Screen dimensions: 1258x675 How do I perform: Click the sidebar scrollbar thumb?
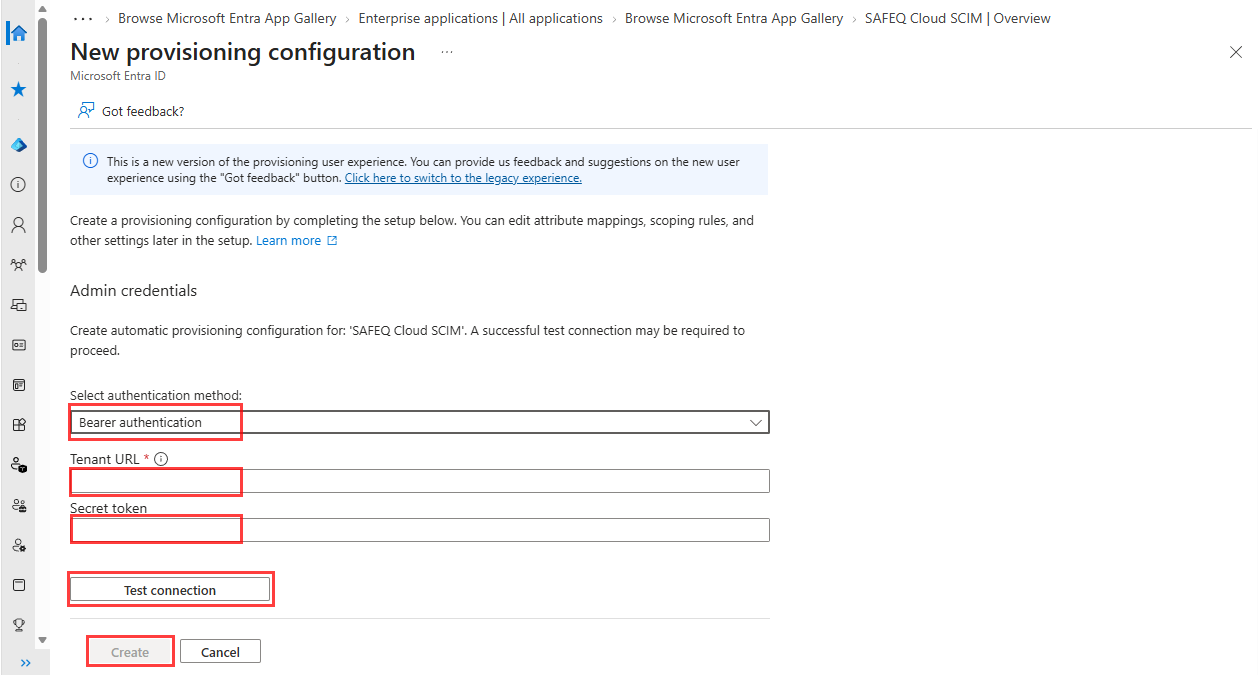pyautogui.click(x=42, y=145)
